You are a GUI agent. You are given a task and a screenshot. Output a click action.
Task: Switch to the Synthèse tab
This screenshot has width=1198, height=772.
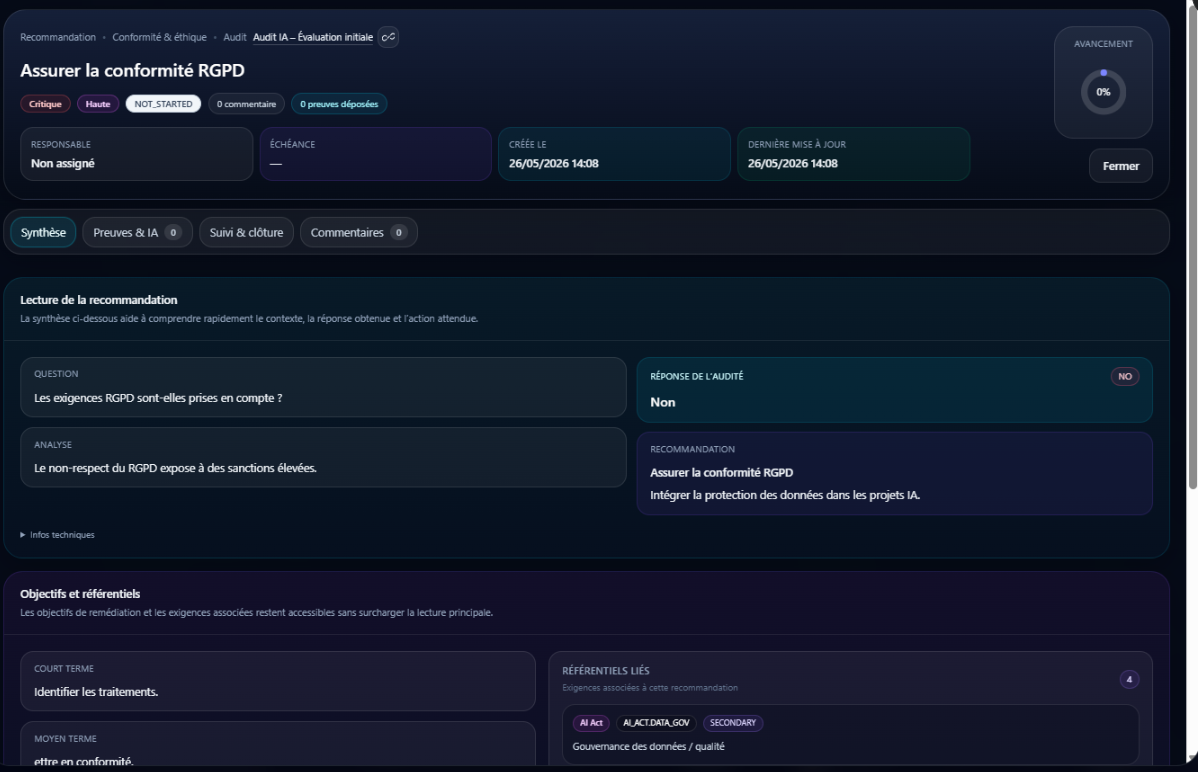point(43,232)
